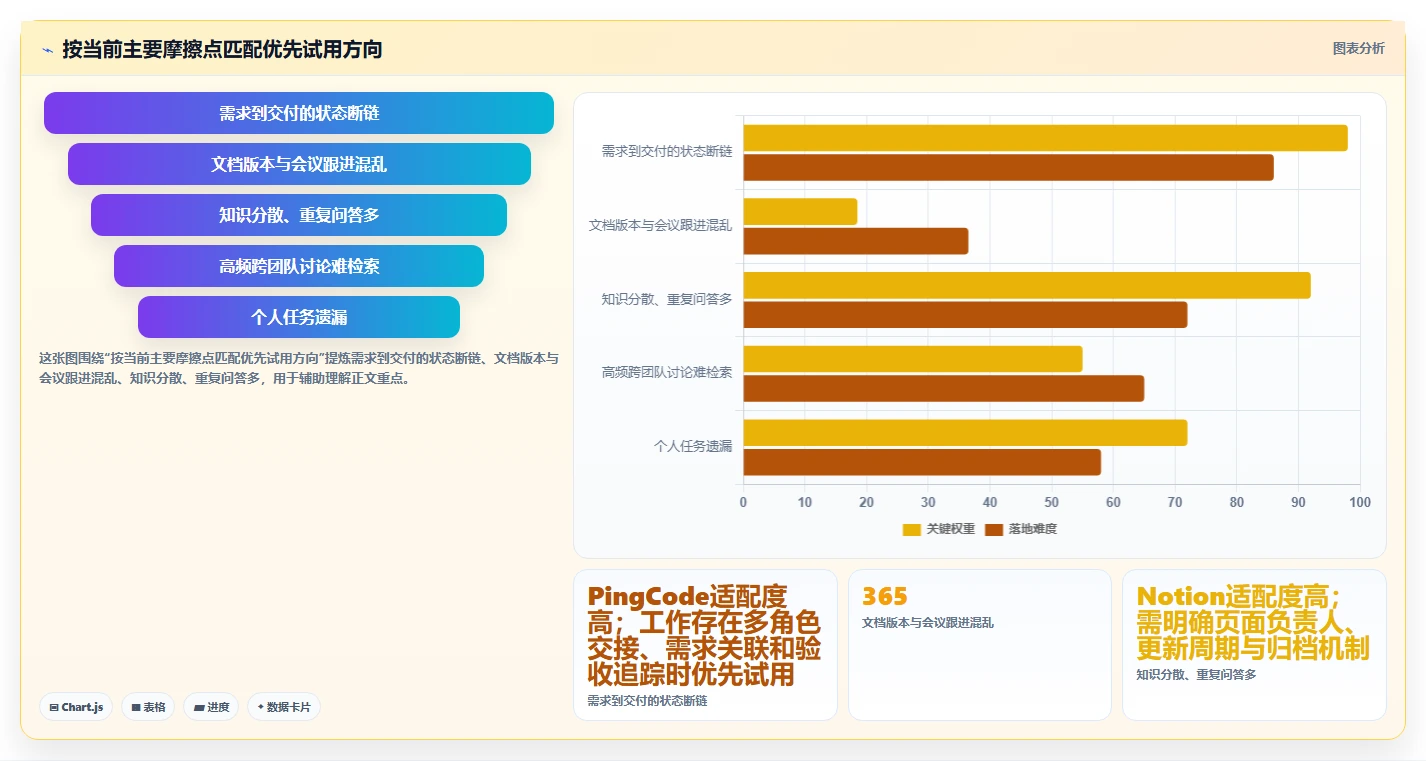Click 关键权重 bar for 高频跨团队讨论难检索
This screenshot has height=761, width=1426.
(x=912, y=358)
